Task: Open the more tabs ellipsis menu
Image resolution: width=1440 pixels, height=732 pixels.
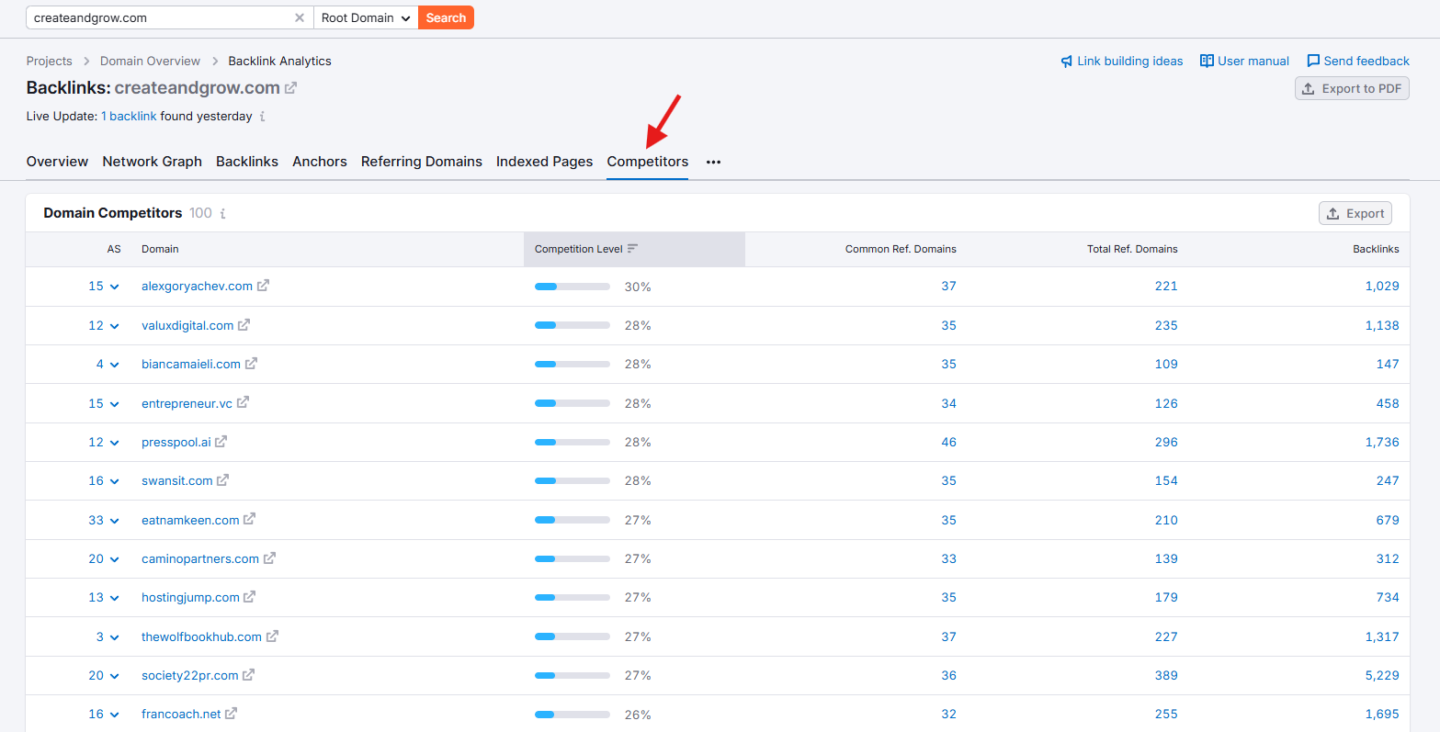Action: tap(713, 162)
